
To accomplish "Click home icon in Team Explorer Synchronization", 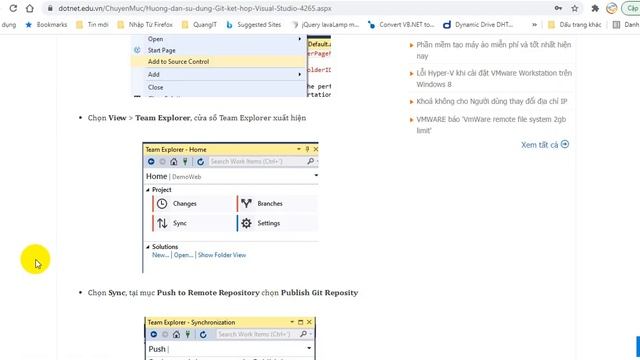I will click(176, 334).
